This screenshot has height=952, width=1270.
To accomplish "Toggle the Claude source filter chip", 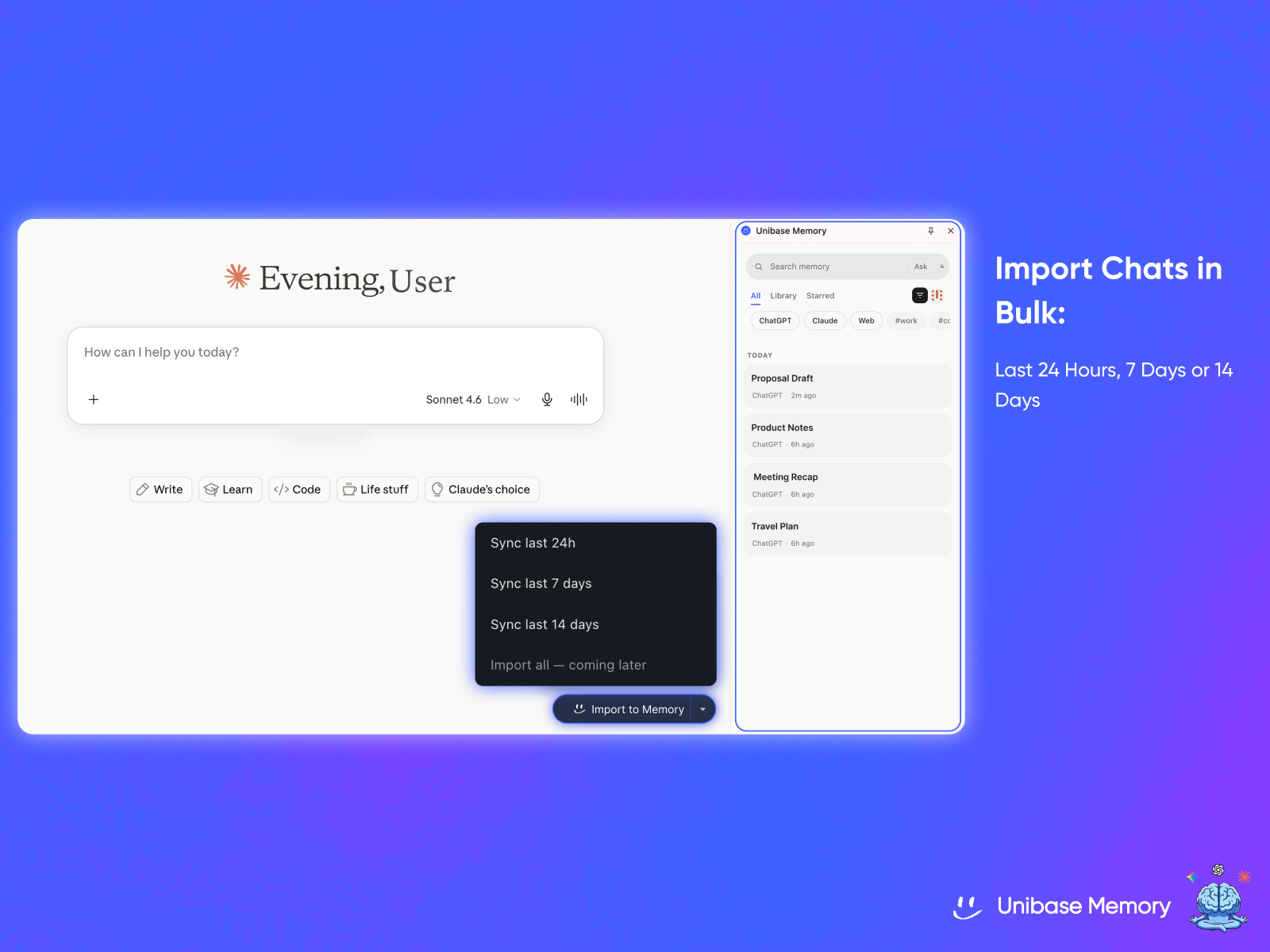I will pyautogui.click(x=825, y=321).
